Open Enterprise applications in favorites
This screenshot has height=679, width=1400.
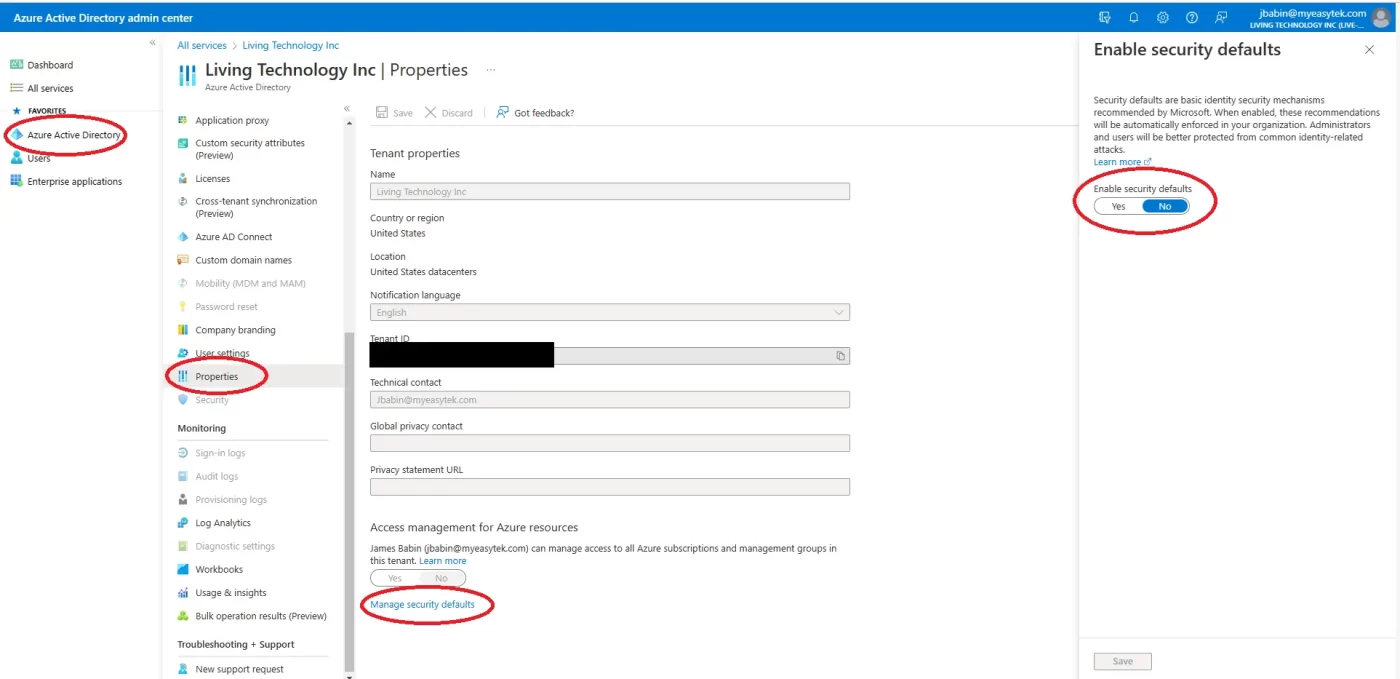point(75,181)
